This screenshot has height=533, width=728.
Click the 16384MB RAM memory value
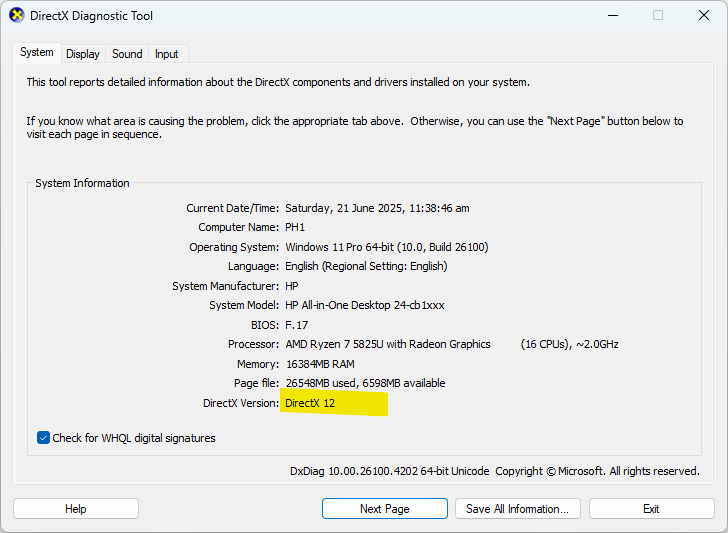(320, 364)
